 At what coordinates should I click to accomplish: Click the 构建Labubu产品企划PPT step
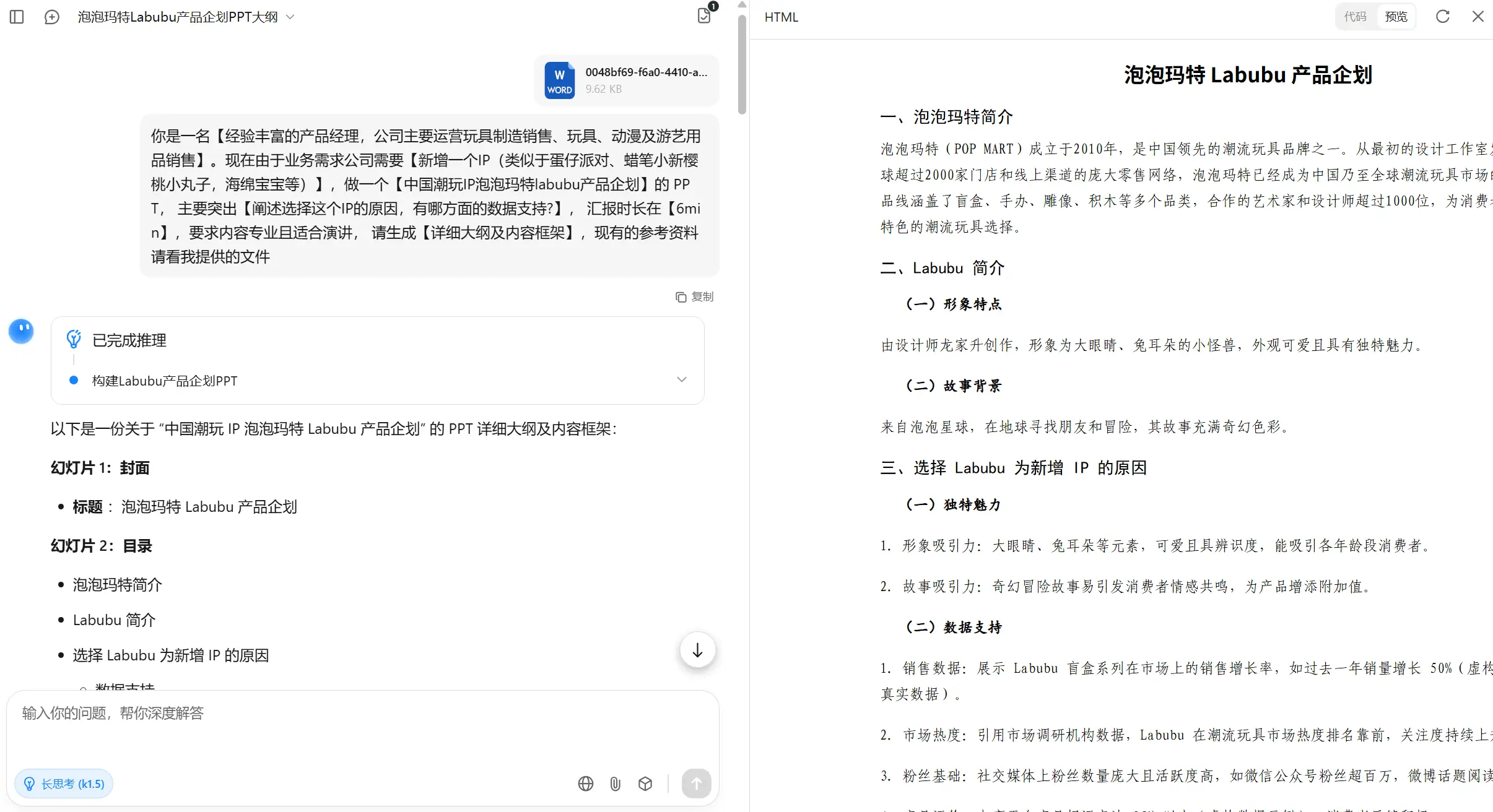click(165, 381)
